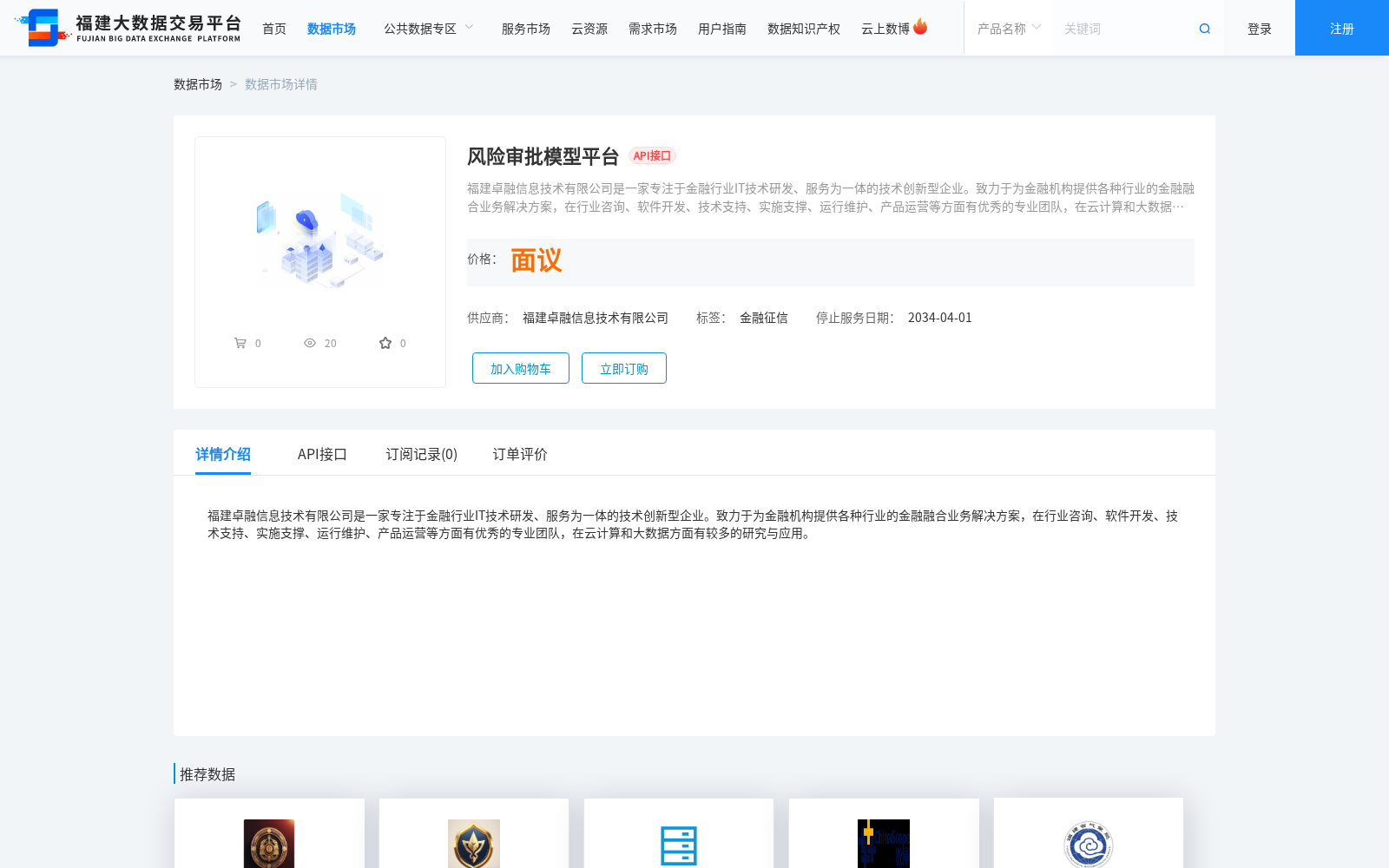
Task: Click the product illustration image
Action: 320,240
